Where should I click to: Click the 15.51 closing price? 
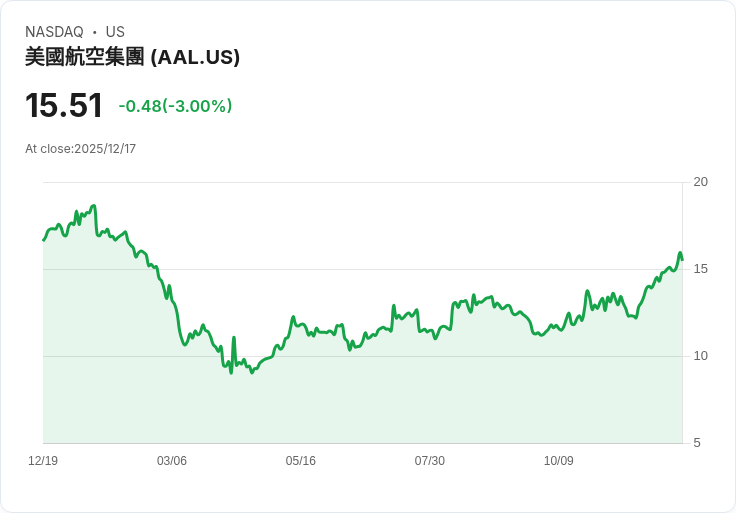click(x=64, y=106)
